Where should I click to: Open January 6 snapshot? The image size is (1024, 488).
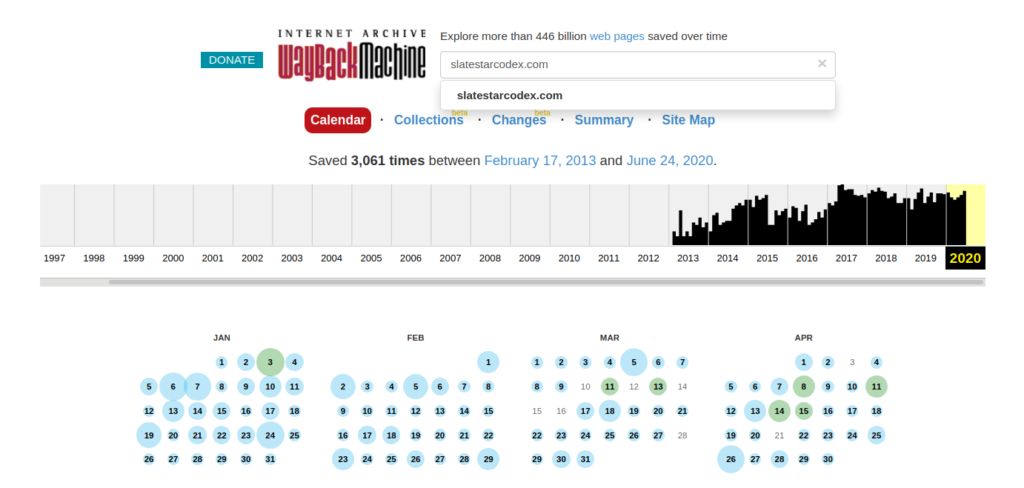(173, 387)
